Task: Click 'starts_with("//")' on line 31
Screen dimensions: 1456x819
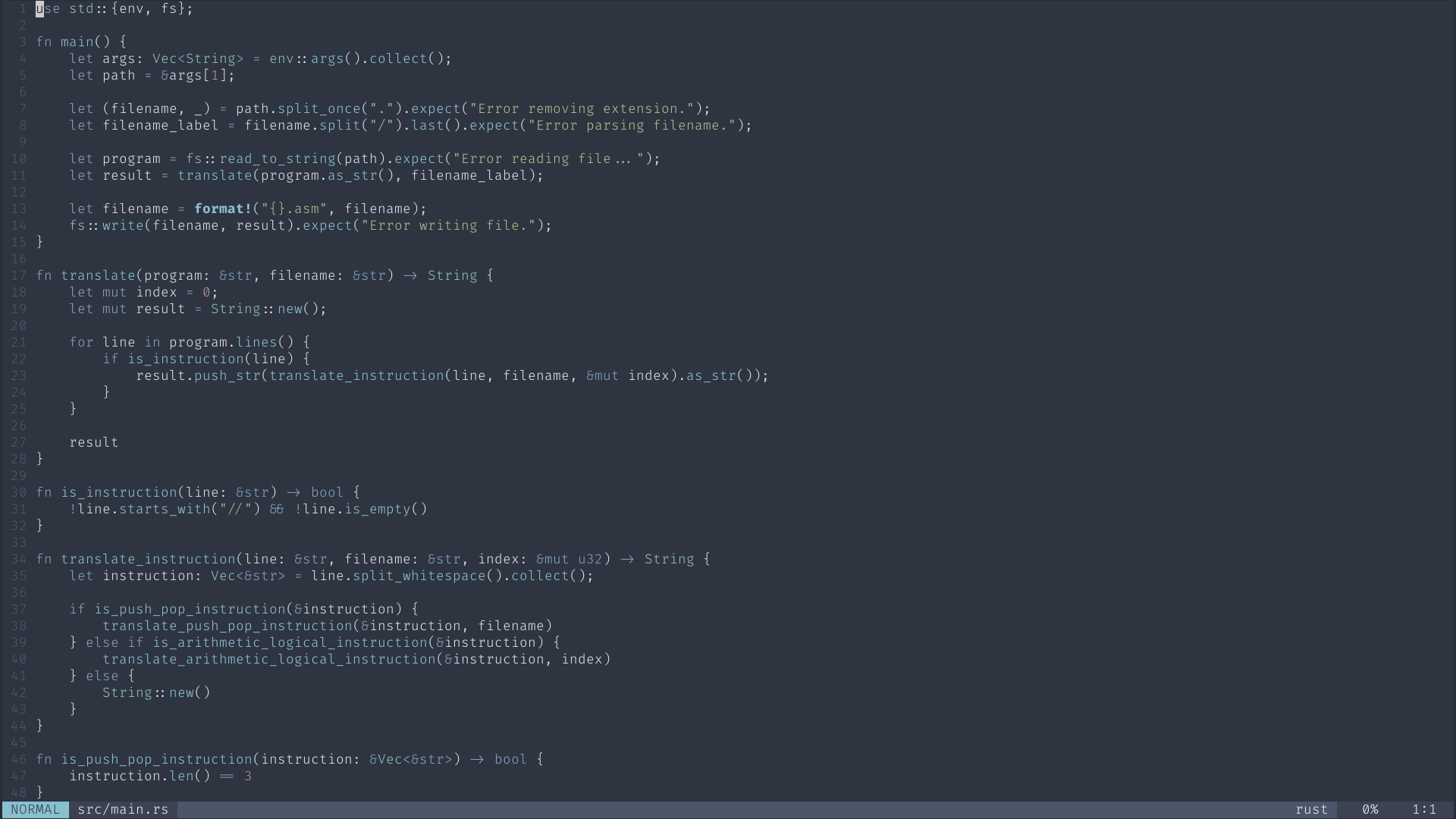Action: tap(190, 509)
